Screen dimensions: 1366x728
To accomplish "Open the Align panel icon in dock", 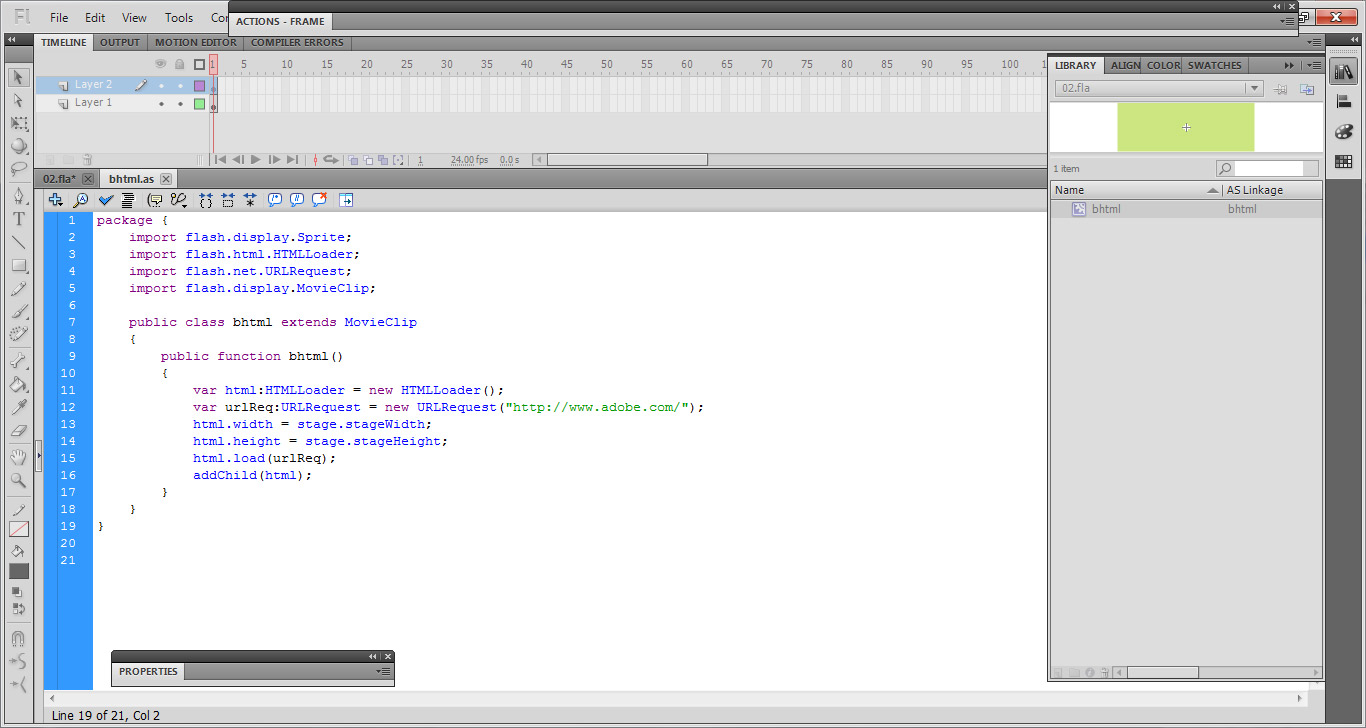I will click(1343, 102).
